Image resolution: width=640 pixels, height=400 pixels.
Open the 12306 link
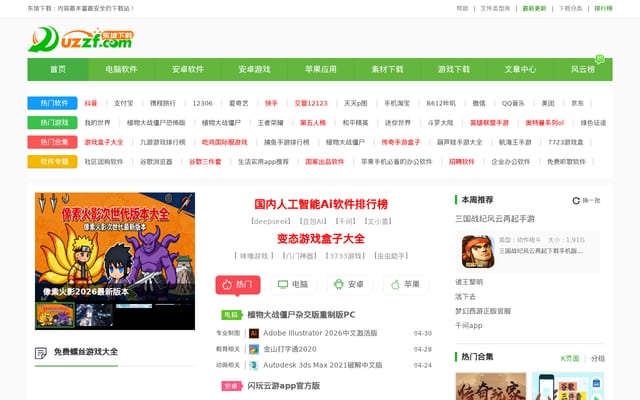click(202, 103)
